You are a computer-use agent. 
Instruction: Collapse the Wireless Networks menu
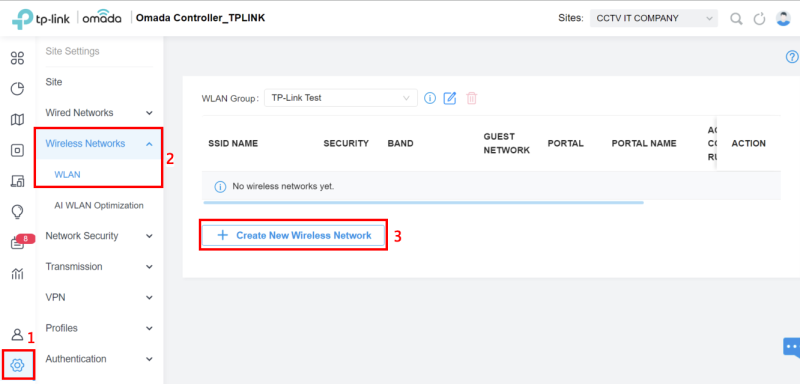(x=99, y=144)
